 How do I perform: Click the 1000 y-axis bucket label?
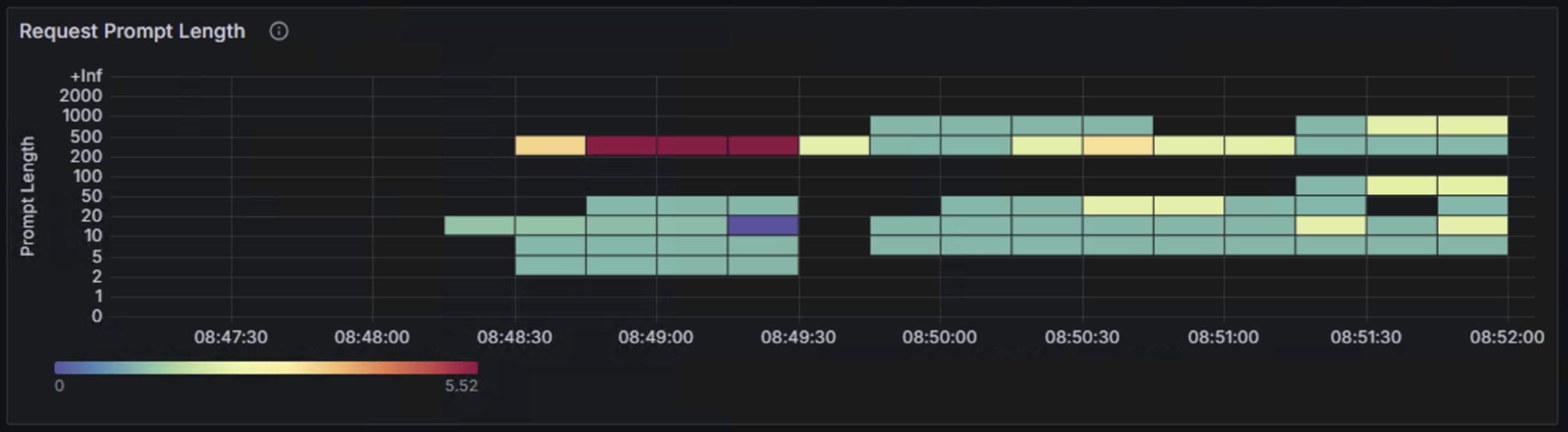[x=82, y=116]
